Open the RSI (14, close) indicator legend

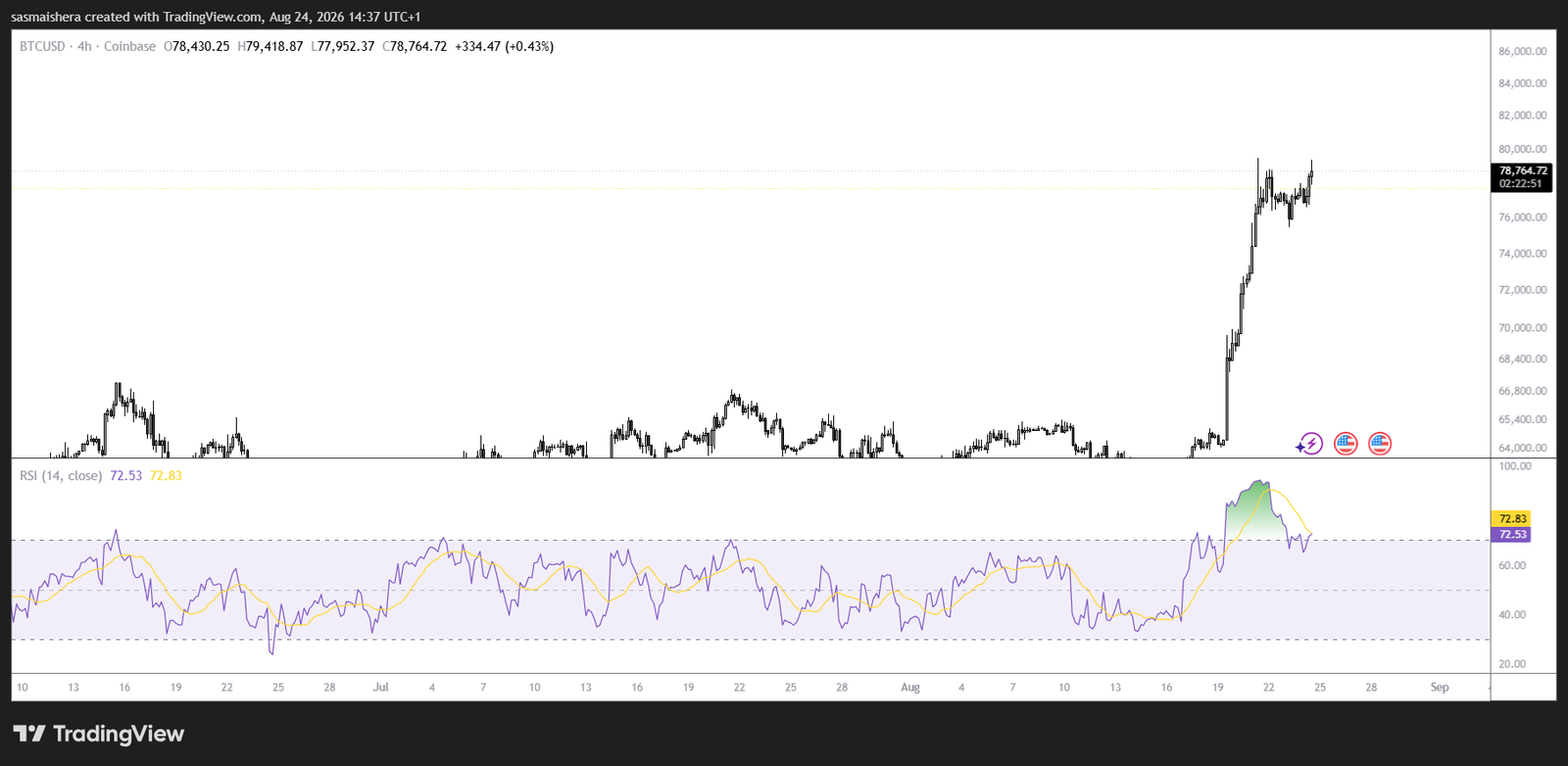tap(61, 475)
